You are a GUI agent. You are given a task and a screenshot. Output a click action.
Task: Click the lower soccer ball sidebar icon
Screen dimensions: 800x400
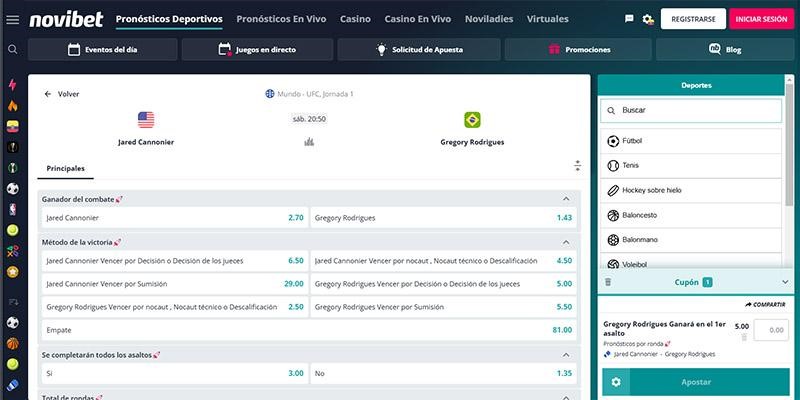pos(13,322)
